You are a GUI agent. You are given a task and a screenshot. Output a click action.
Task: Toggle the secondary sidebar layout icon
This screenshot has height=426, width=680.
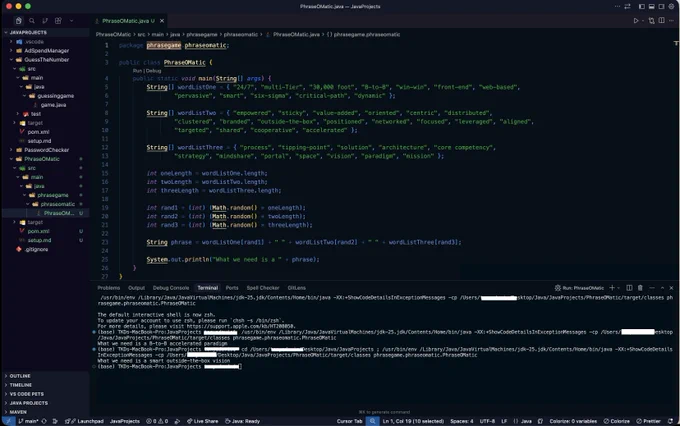tap(661, 7)
